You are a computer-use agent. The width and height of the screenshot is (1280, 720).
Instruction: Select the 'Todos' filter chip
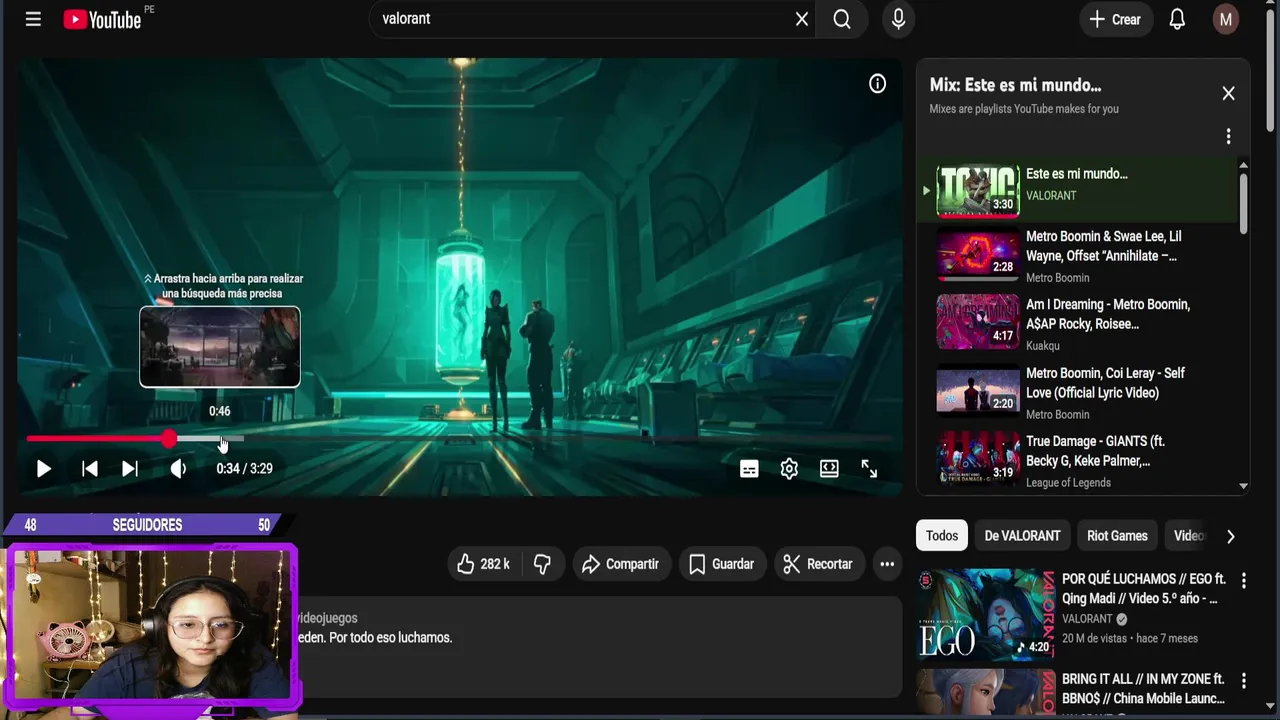(941, 536)
